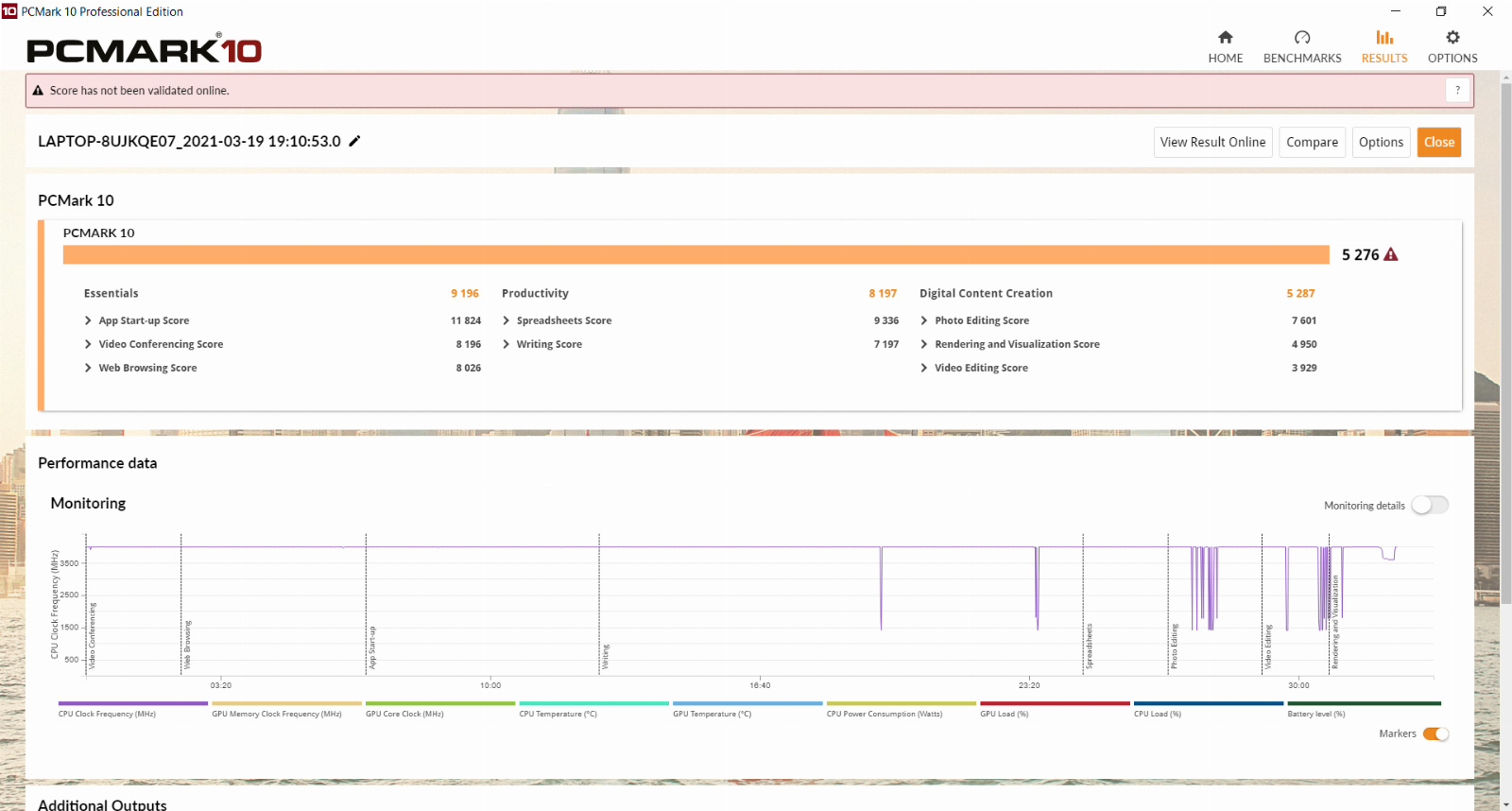Click the Additional Outputs heading
Viewport: 1512px width, 811px height.
pyautogui.click(x=102, y=804)
